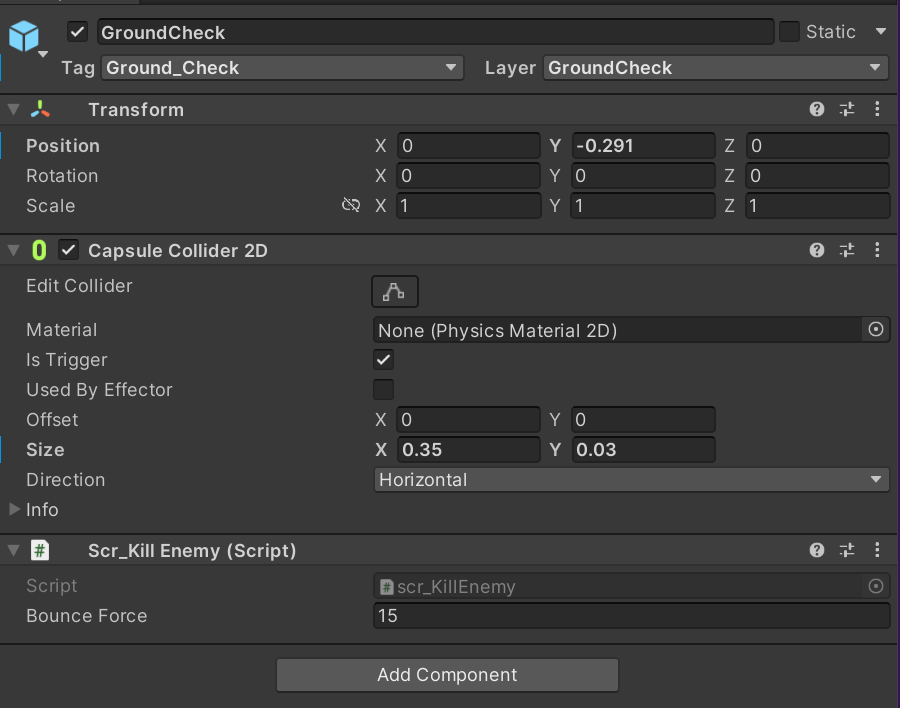Screen dimensions: 900x708
Task: Collapse the Transform component header
Action: click(x=14, y=109)
